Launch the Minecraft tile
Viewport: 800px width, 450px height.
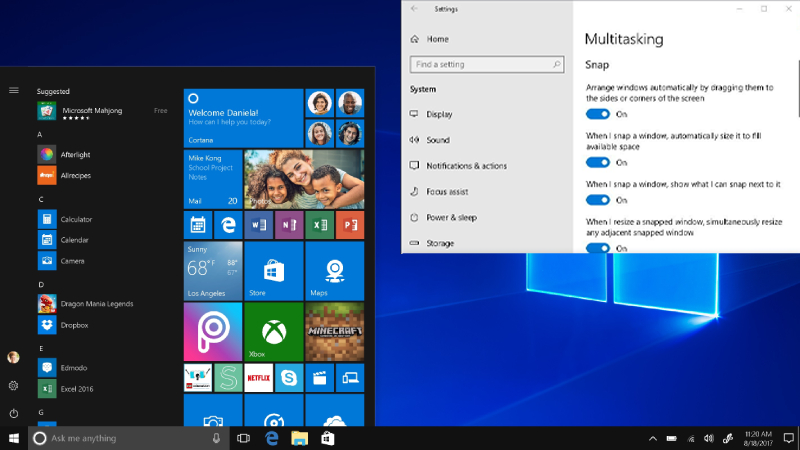[x=335, y=332]
